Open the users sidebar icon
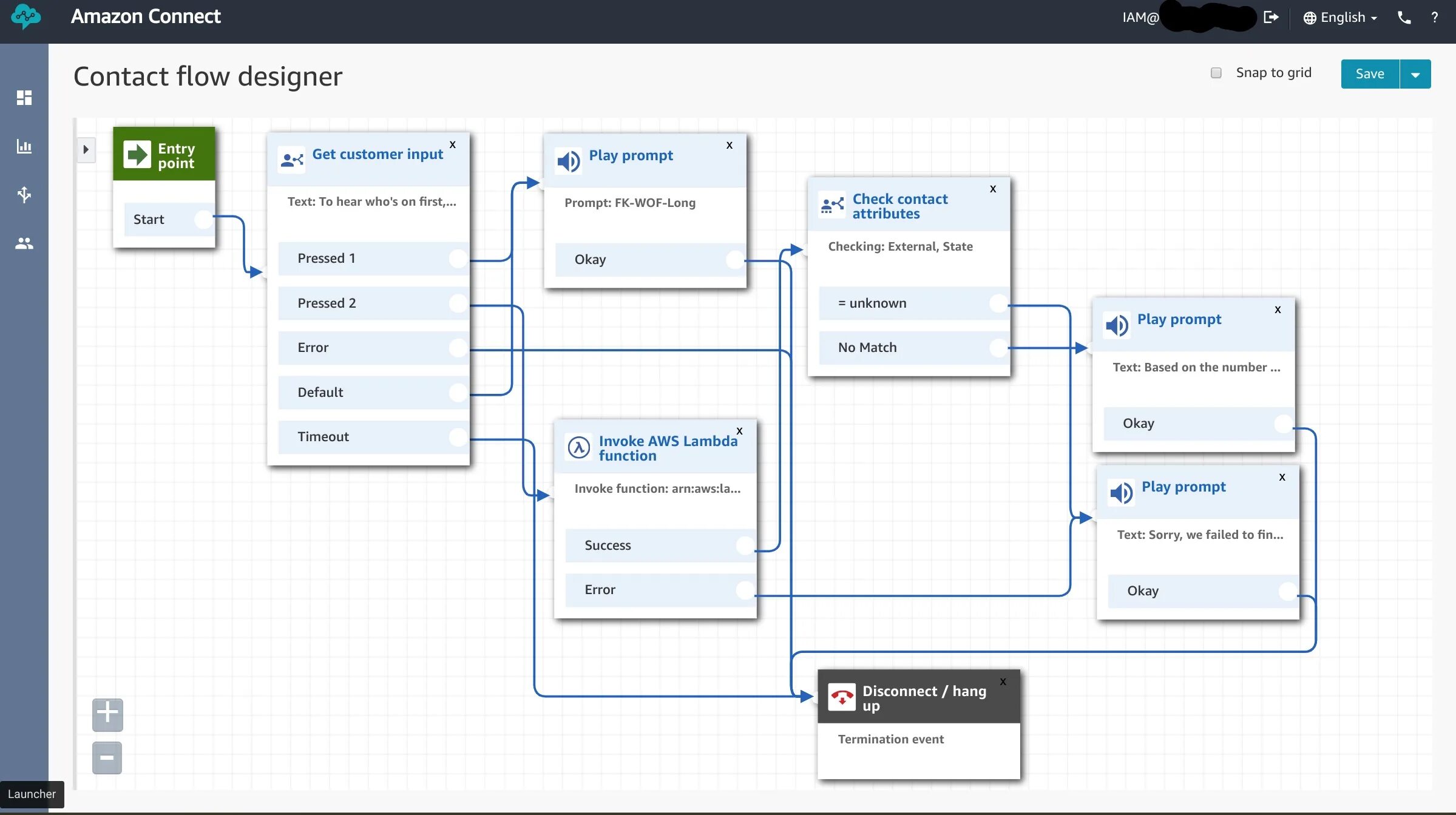This screenshot has height=815, width=1456. [24, 243]
